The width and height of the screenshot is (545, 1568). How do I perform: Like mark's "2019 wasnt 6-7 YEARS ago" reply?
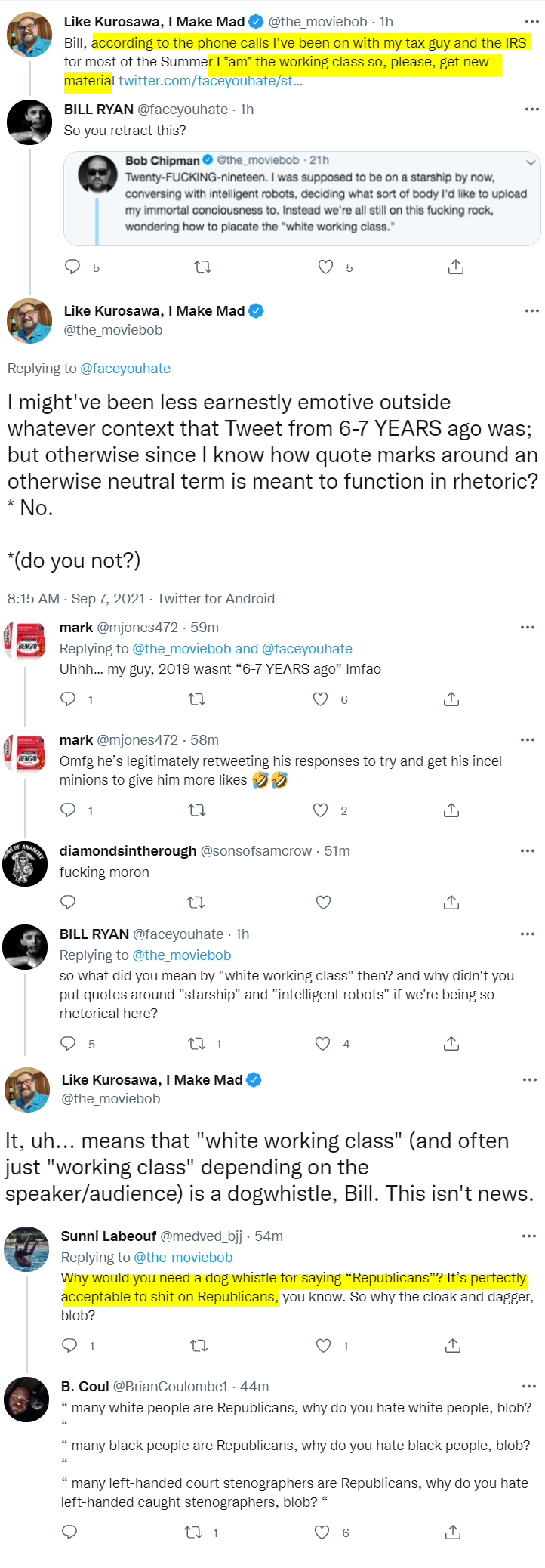[x=321, y=699]
